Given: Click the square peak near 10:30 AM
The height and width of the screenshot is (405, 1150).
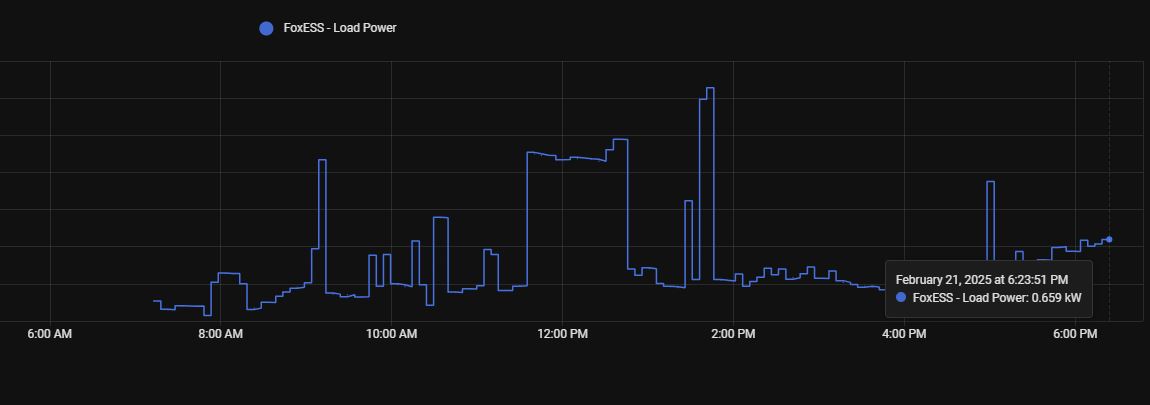Looking at the screenshot, I should point(440,218).
